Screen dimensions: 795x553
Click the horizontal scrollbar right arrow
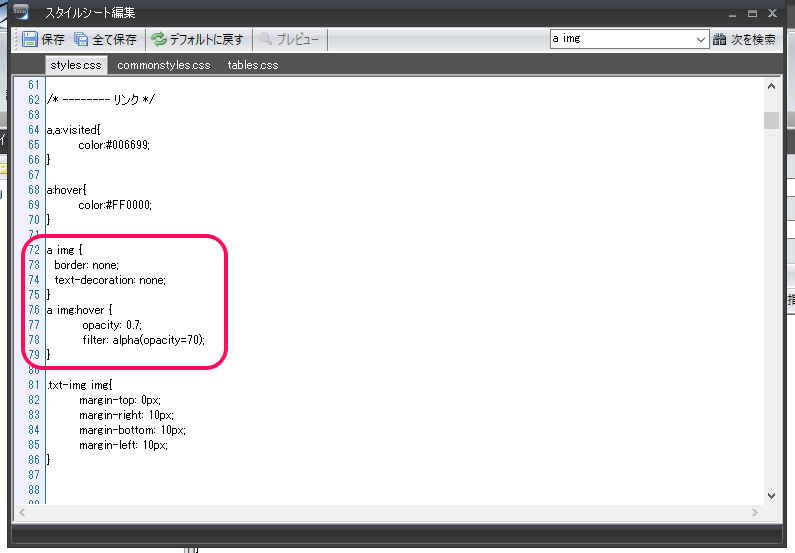(x=757, y=512)
